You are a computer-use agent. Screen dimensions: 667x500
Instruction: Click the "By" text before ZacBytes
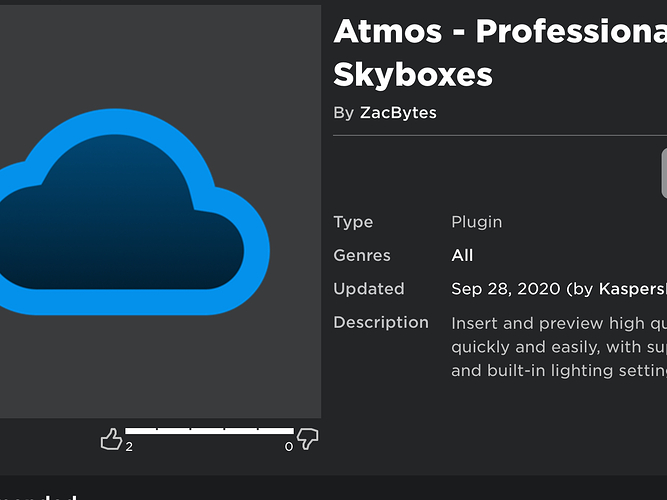[343, 113]
